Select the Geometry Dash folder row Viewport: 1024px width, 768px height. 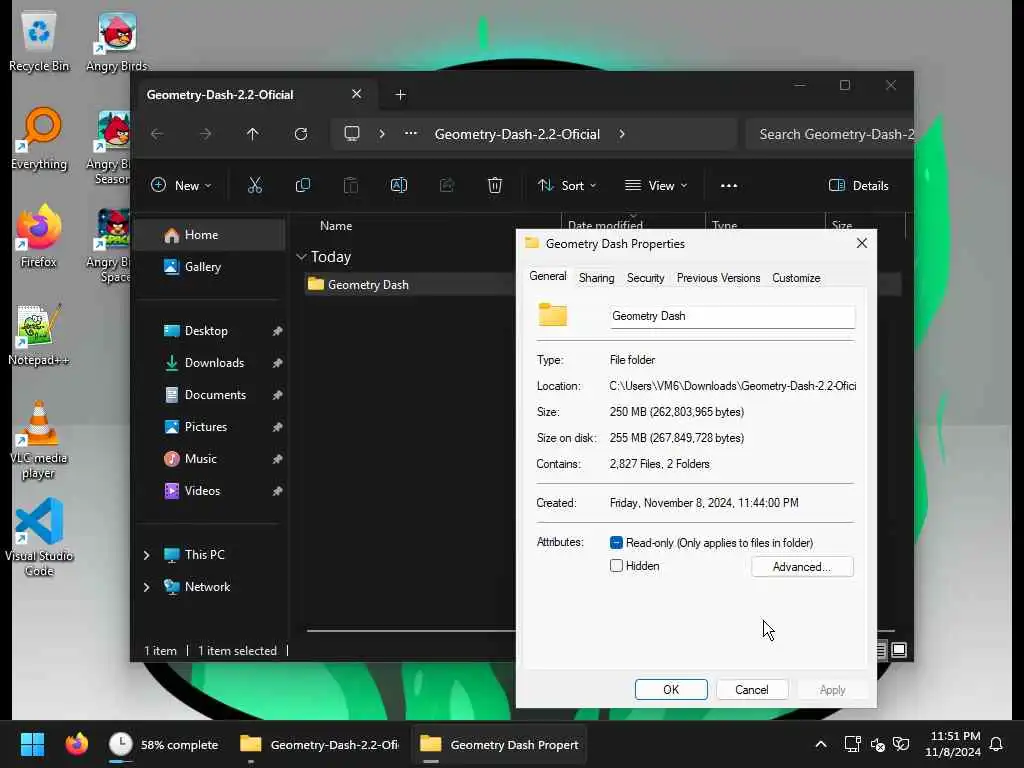[410, 285]
